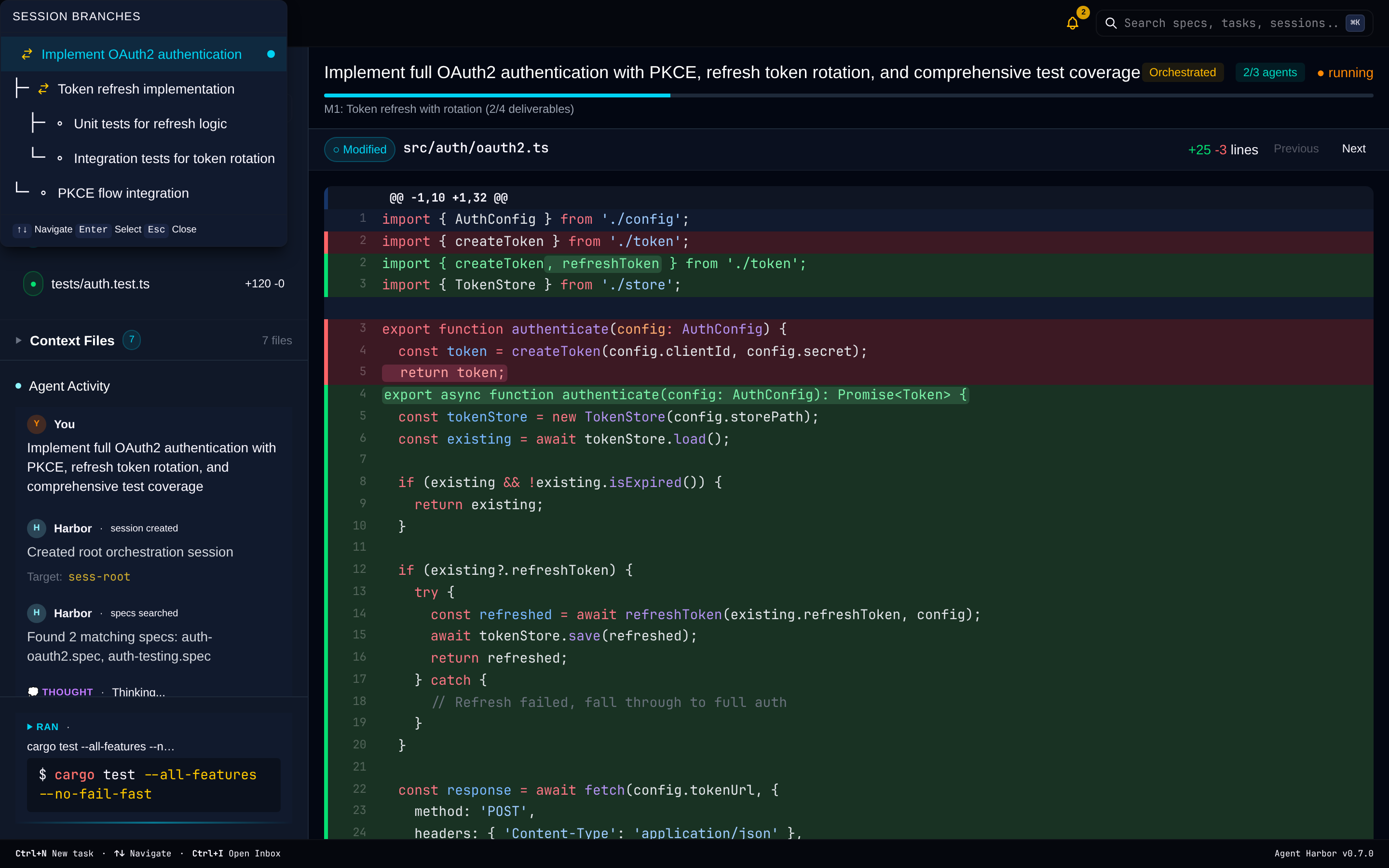Focus the search specs, tasks, sessions field

(1234, 23)
